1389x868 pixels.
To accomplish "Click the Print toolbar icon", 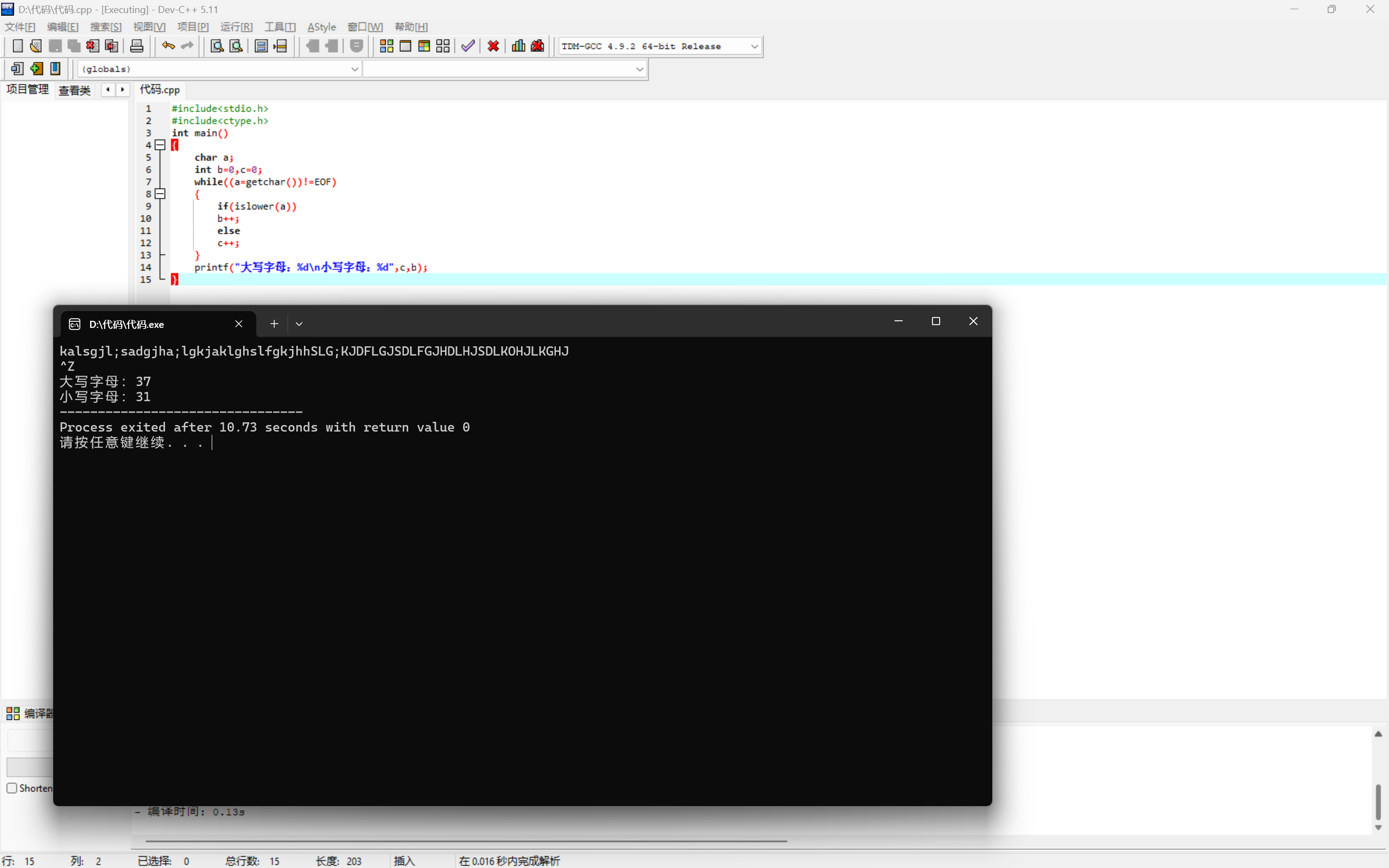I will (x=137, y=46).
